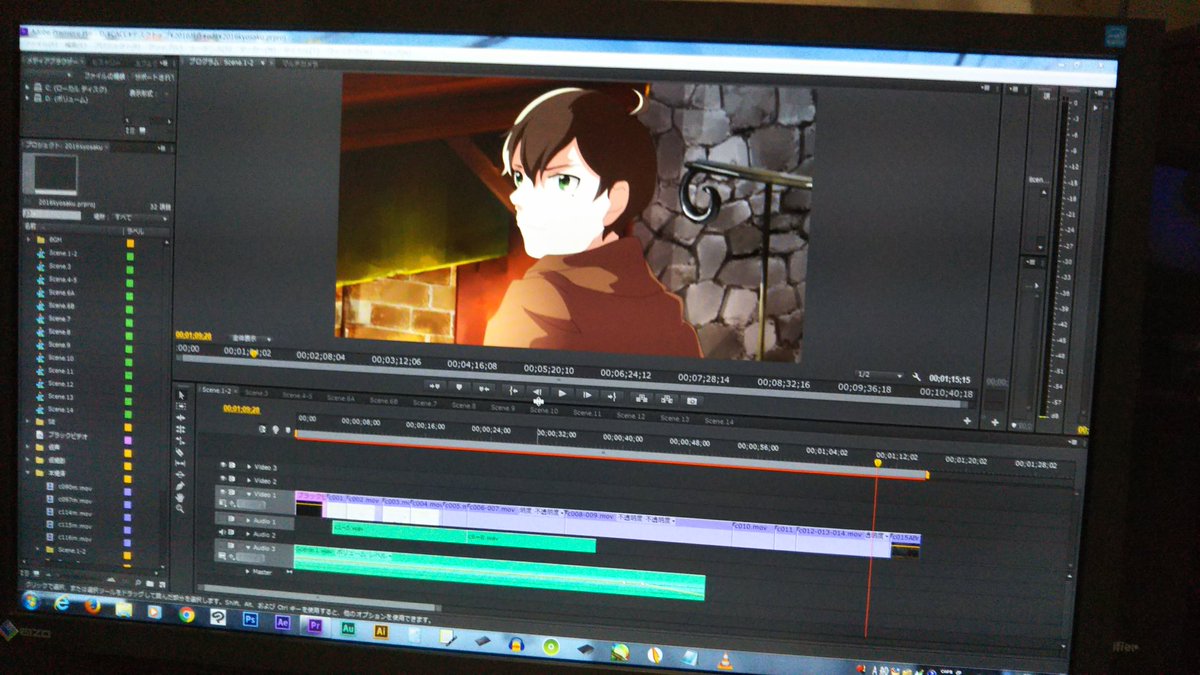Click the Export Frame camera icon
The width and height of the screenshot is (1200, 675).
coord(692,400)
